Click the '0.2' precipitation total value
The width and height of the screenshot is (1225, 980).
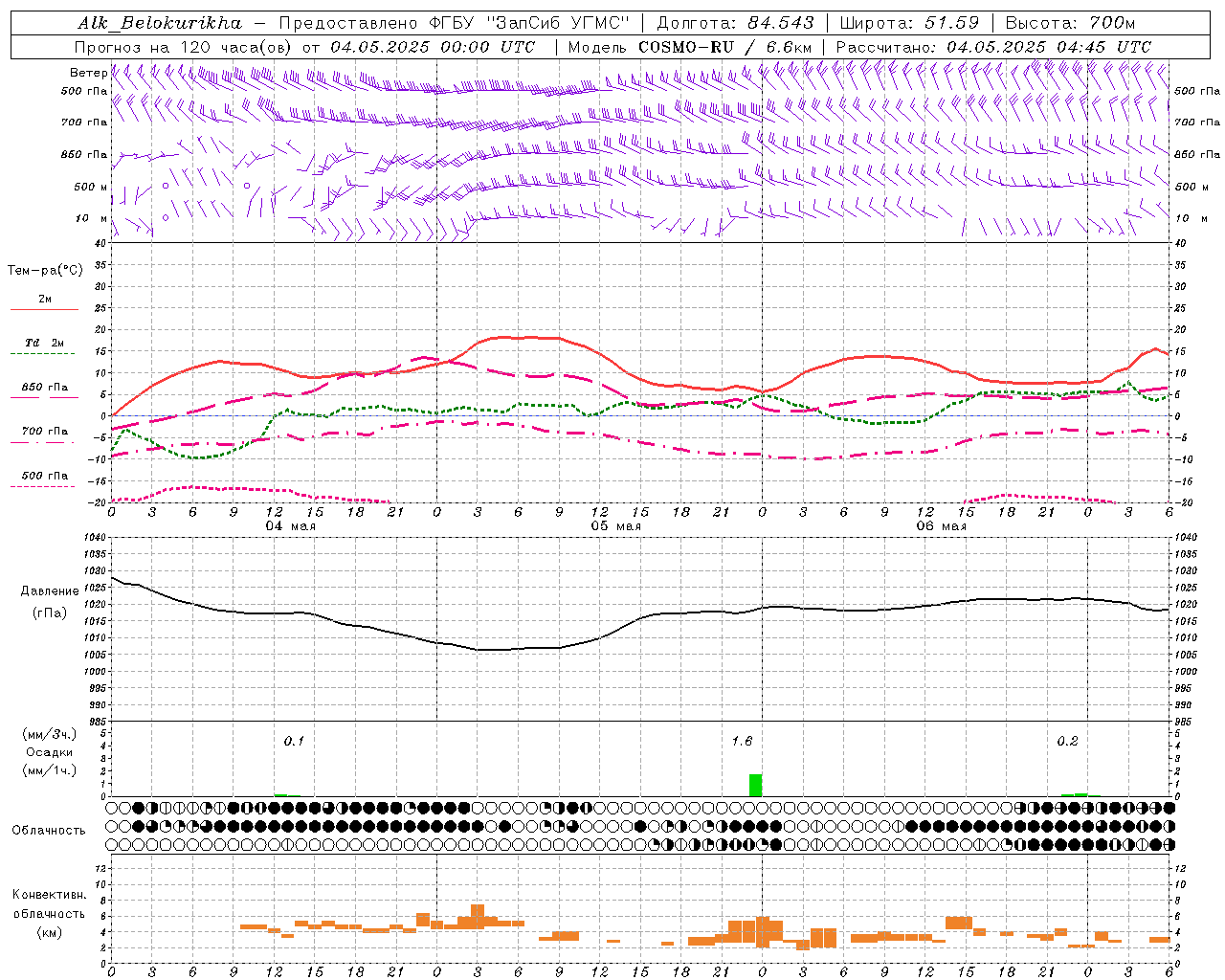click(x=1067, y=742)
